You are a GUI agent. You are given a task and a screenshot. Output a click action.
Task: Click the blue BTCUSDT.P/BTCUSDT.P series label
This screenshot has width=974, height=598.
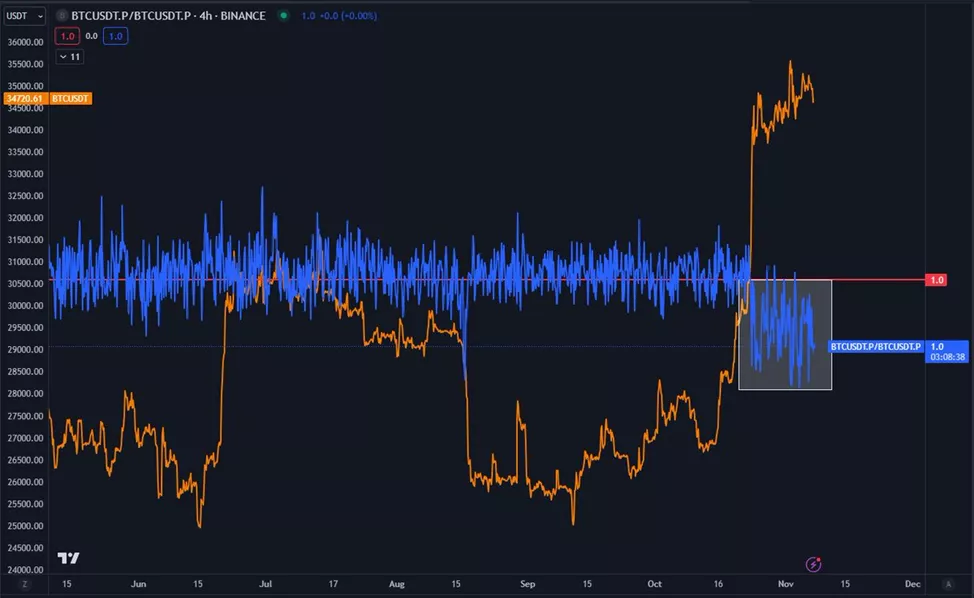click(875, 346)
